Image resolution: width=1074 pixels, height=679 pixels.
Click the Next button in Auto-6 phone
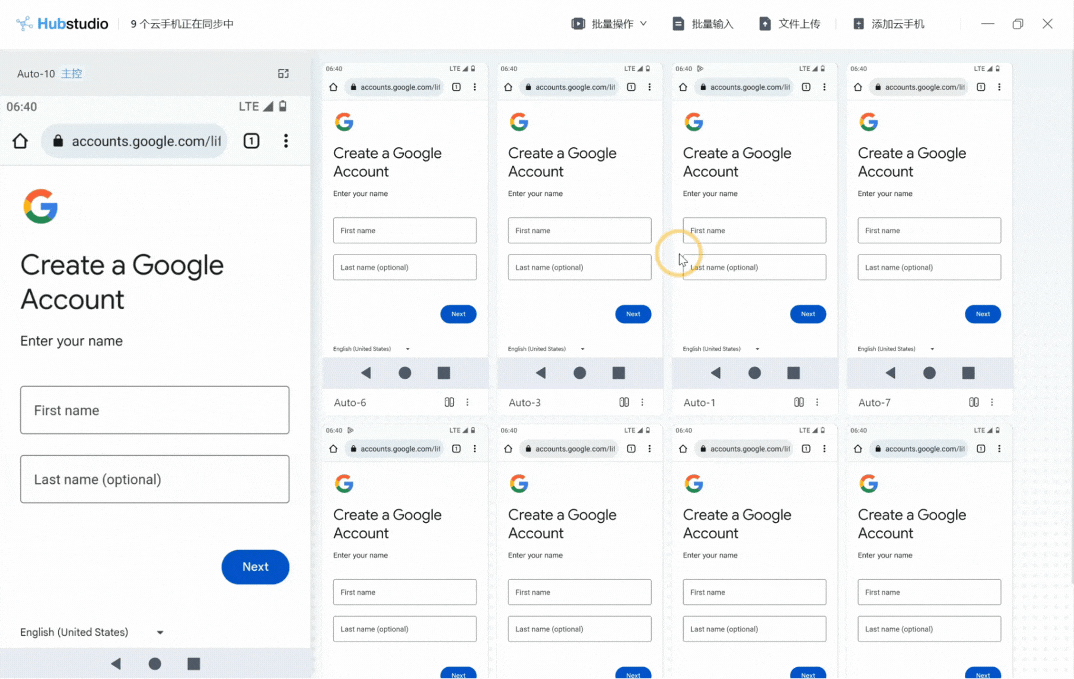click(458, 314)
